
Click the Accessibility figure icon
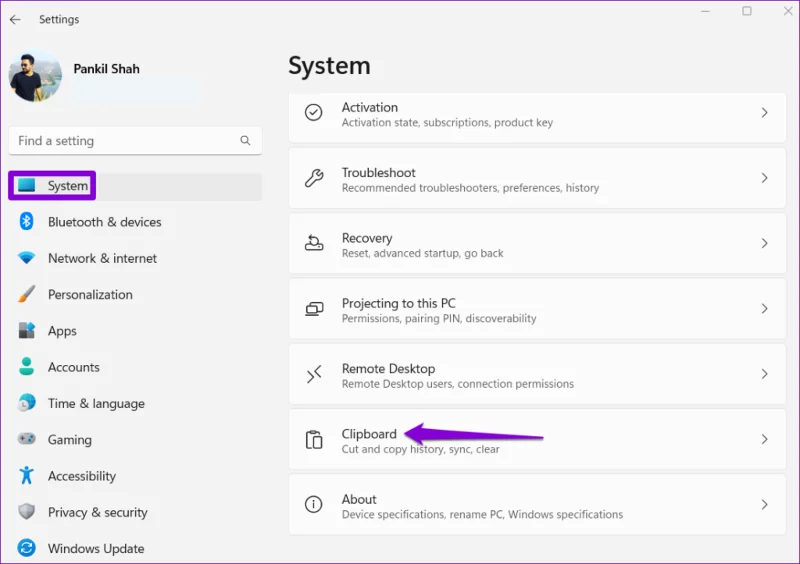tap(27, 475)
